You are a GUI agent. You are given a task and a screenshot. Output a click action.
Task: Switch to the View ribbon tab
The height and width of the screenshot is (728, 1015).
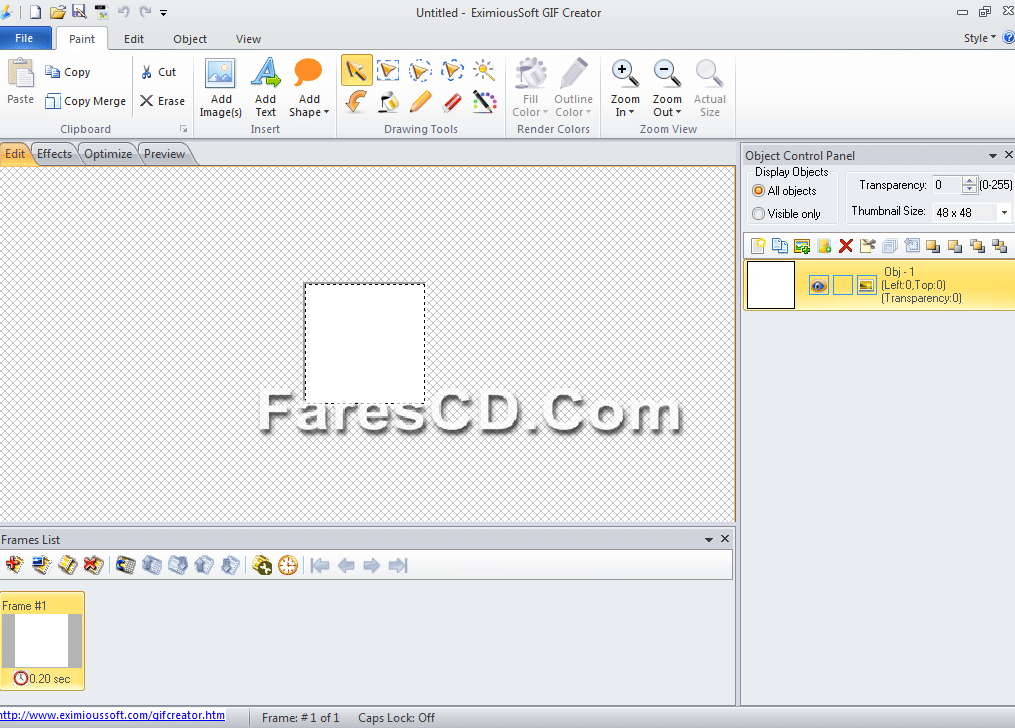click(248, 39)
